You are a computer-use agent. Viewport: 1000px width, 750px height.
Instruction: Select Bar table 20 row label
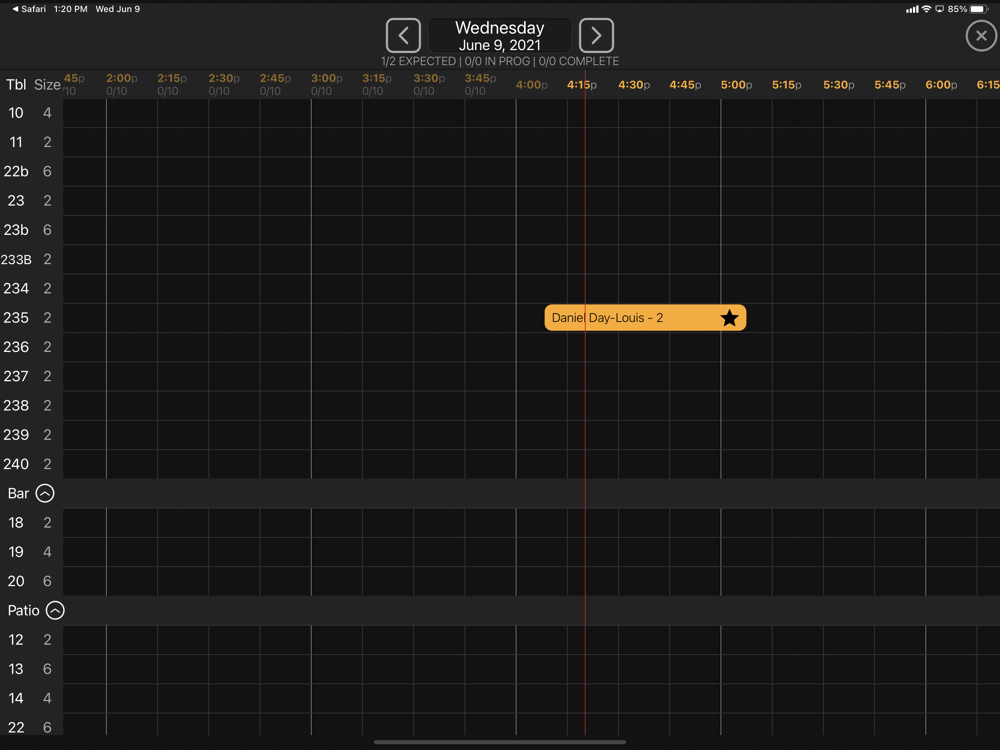pos(16,582)
